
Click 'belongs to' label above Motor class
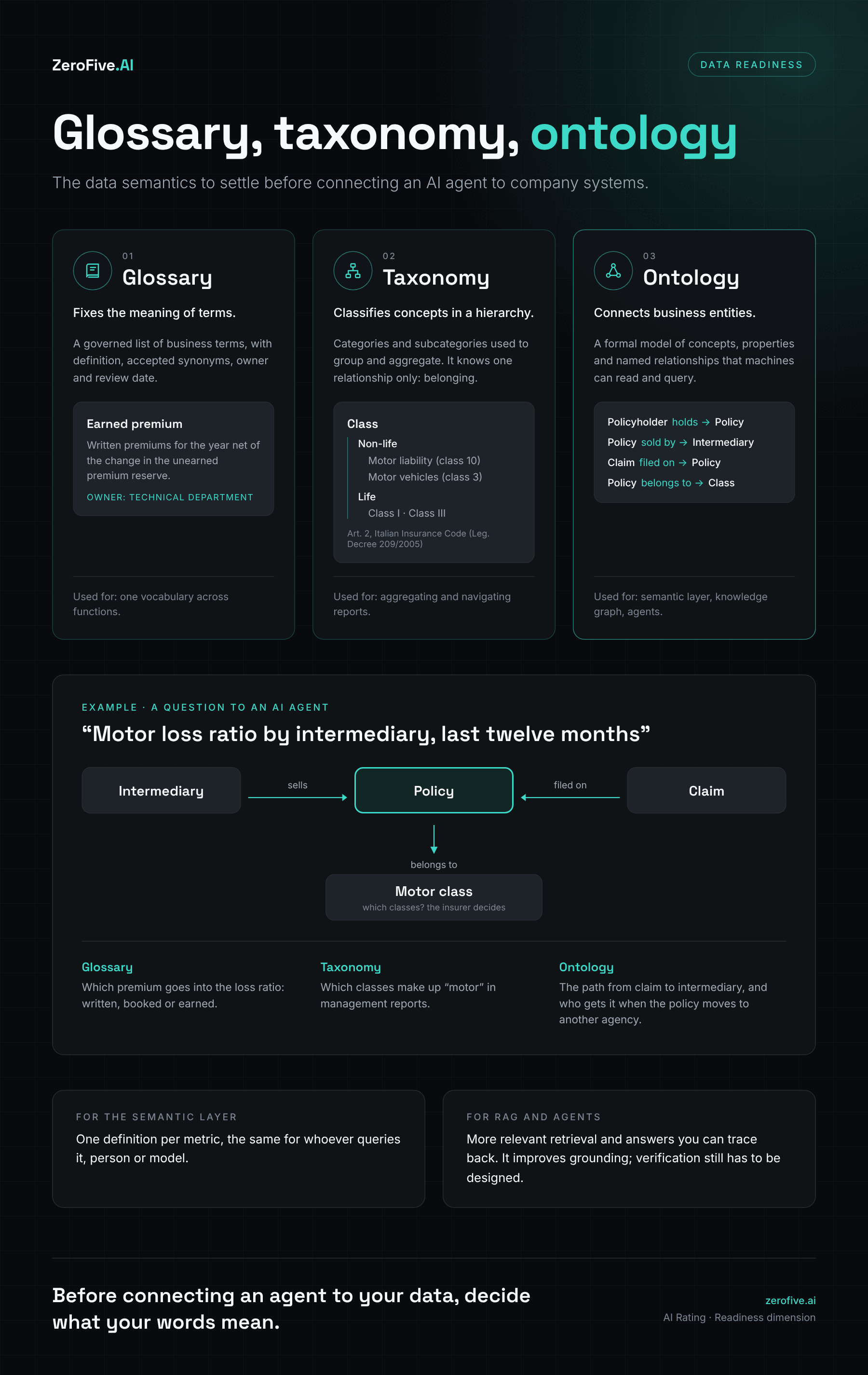tap(434, 865)
